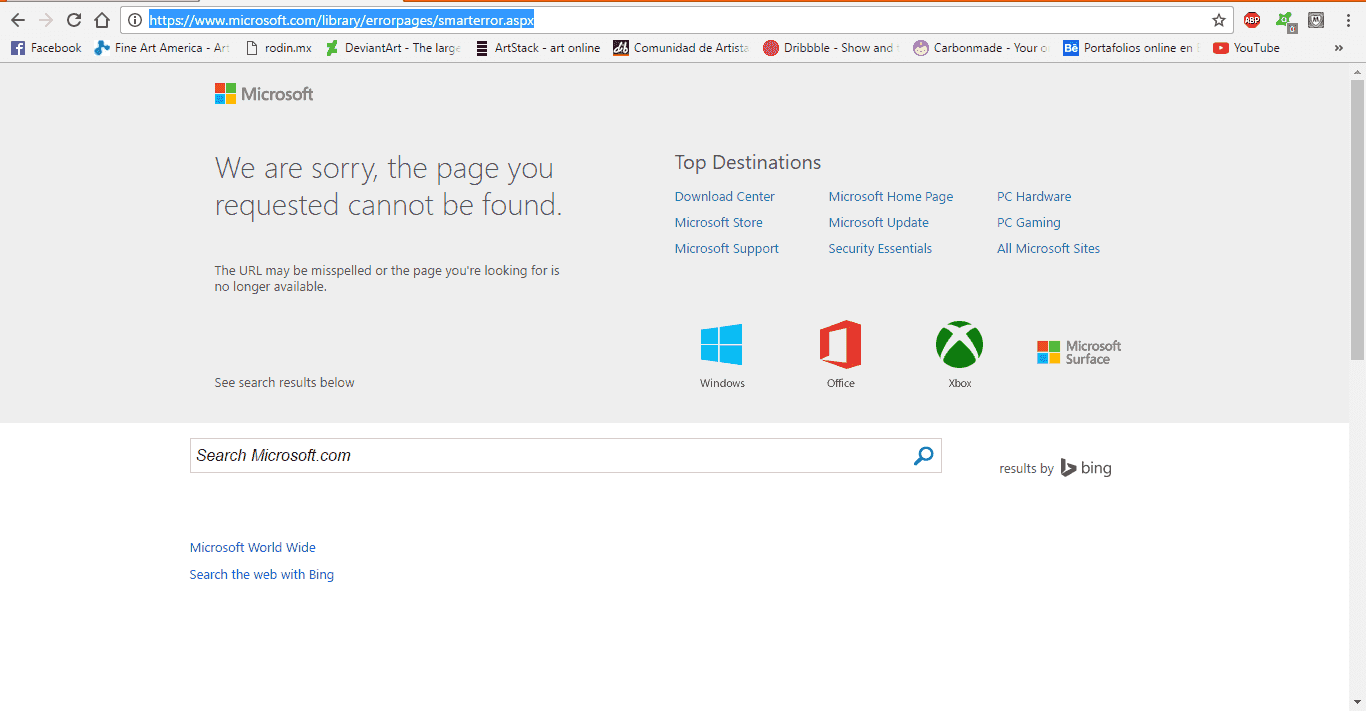
Task: Follow the Download Center link
Action: tap(725, 197)
